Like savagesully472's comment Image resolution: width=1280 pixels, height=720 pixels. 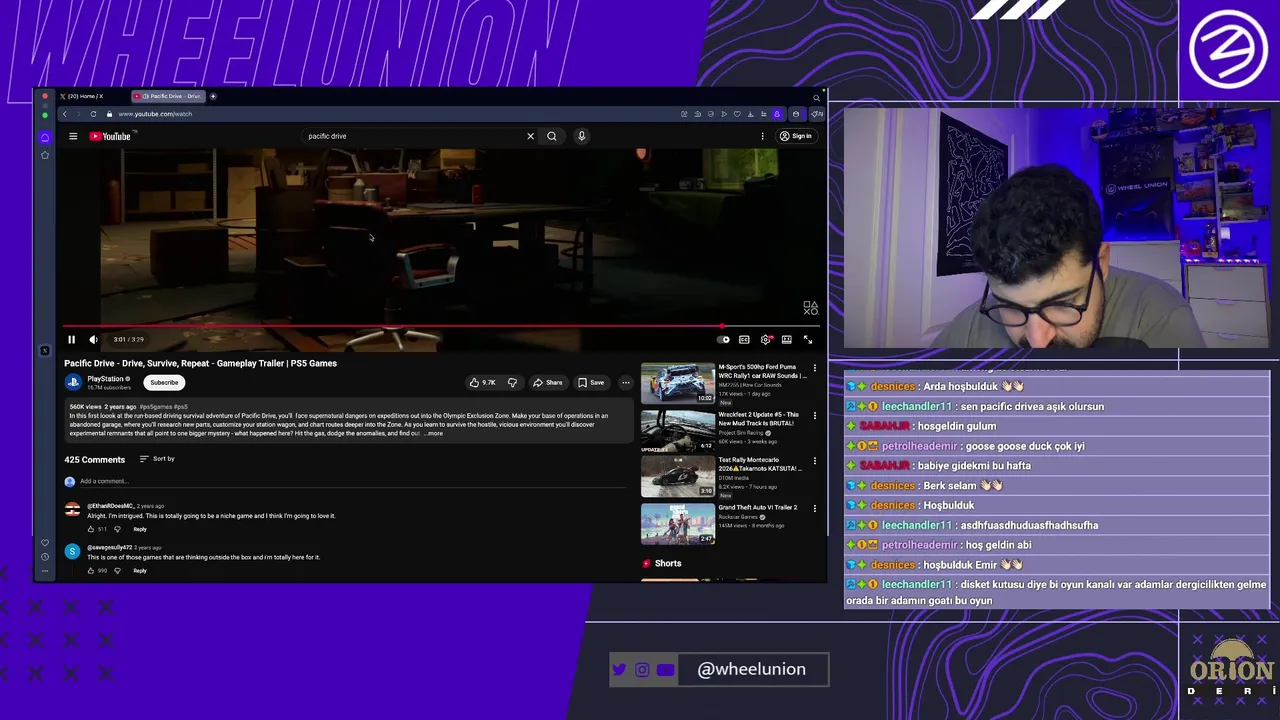[91, 571]
